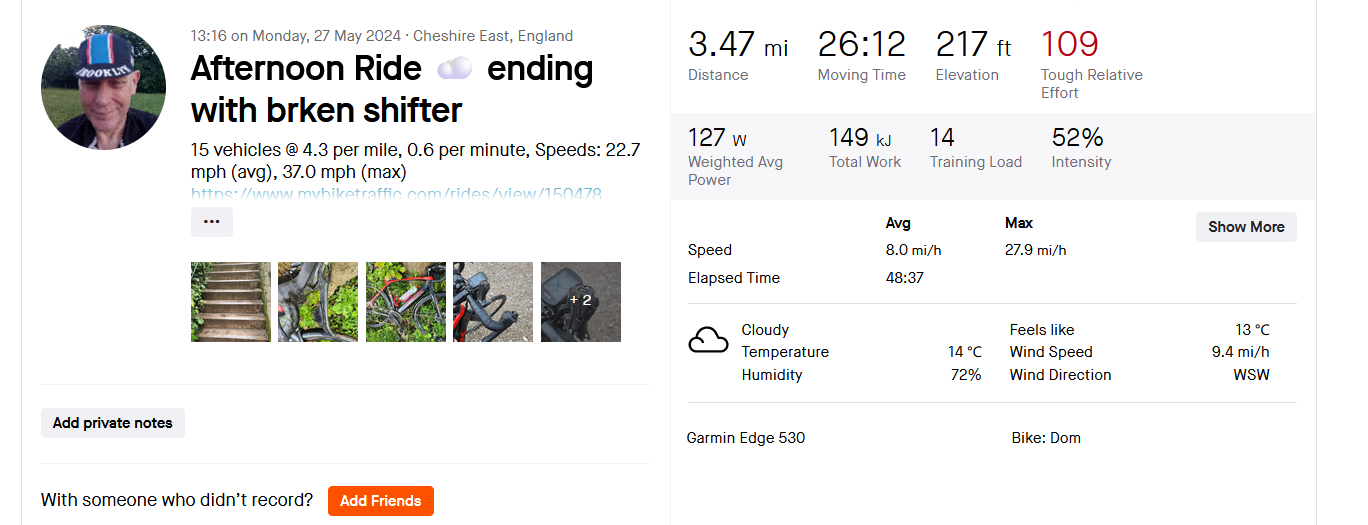Screen dimensions: 1368x525
Task: Click the Training Load value 14
Action: pos(942,137)
